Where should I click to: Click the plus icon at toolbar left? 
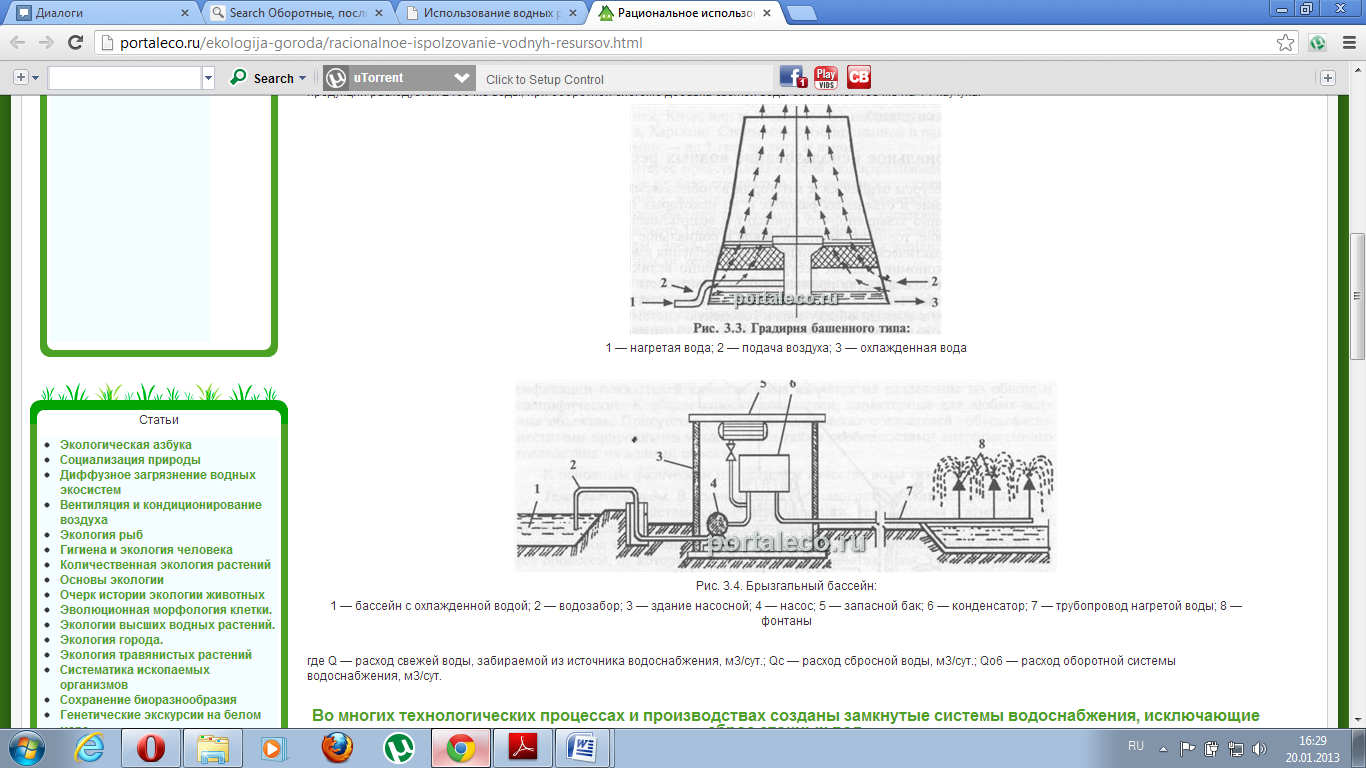click(x=20, y=78)
